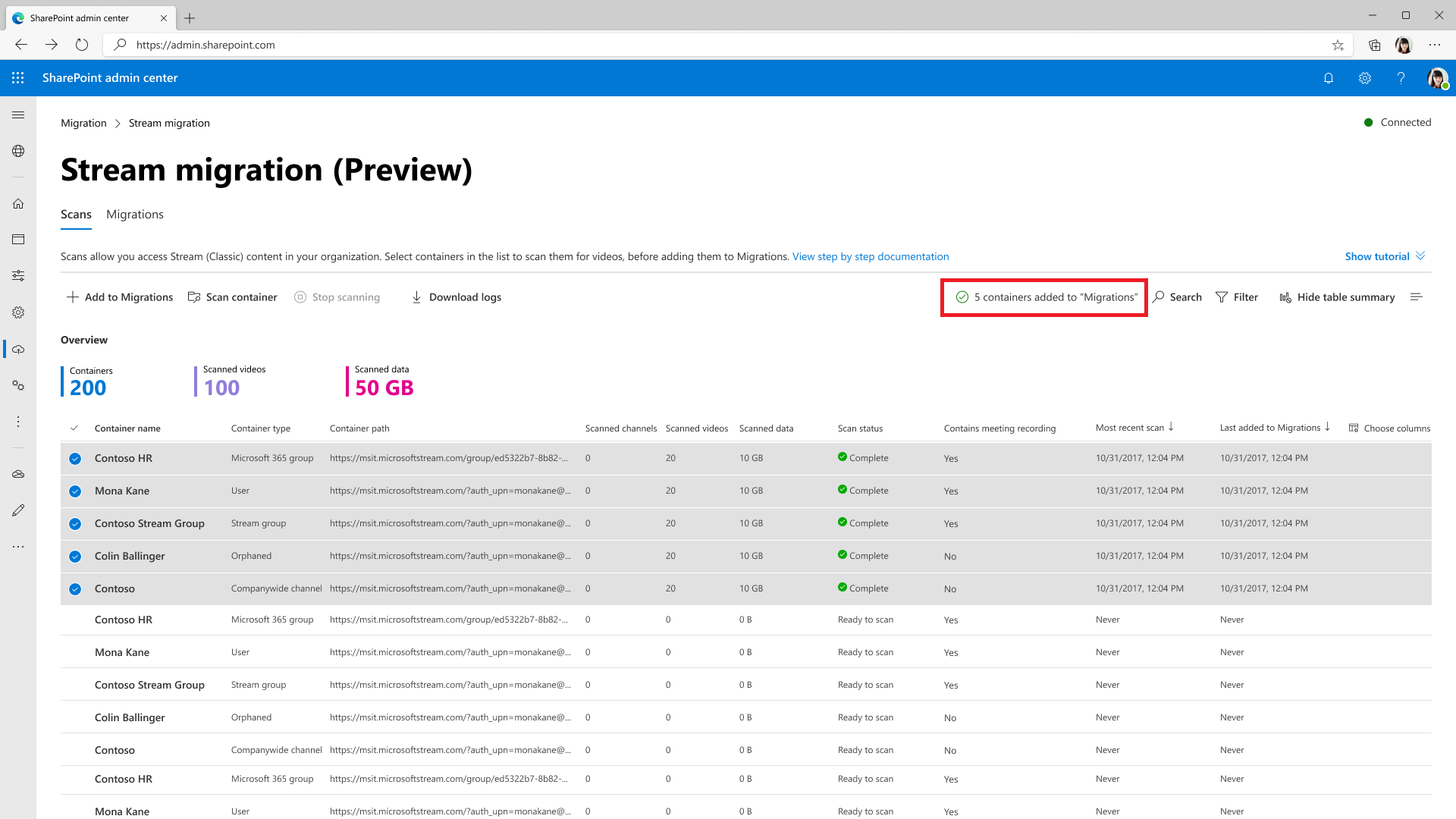
Task: Switch to the Migrations tab
Action: (135, 214)
